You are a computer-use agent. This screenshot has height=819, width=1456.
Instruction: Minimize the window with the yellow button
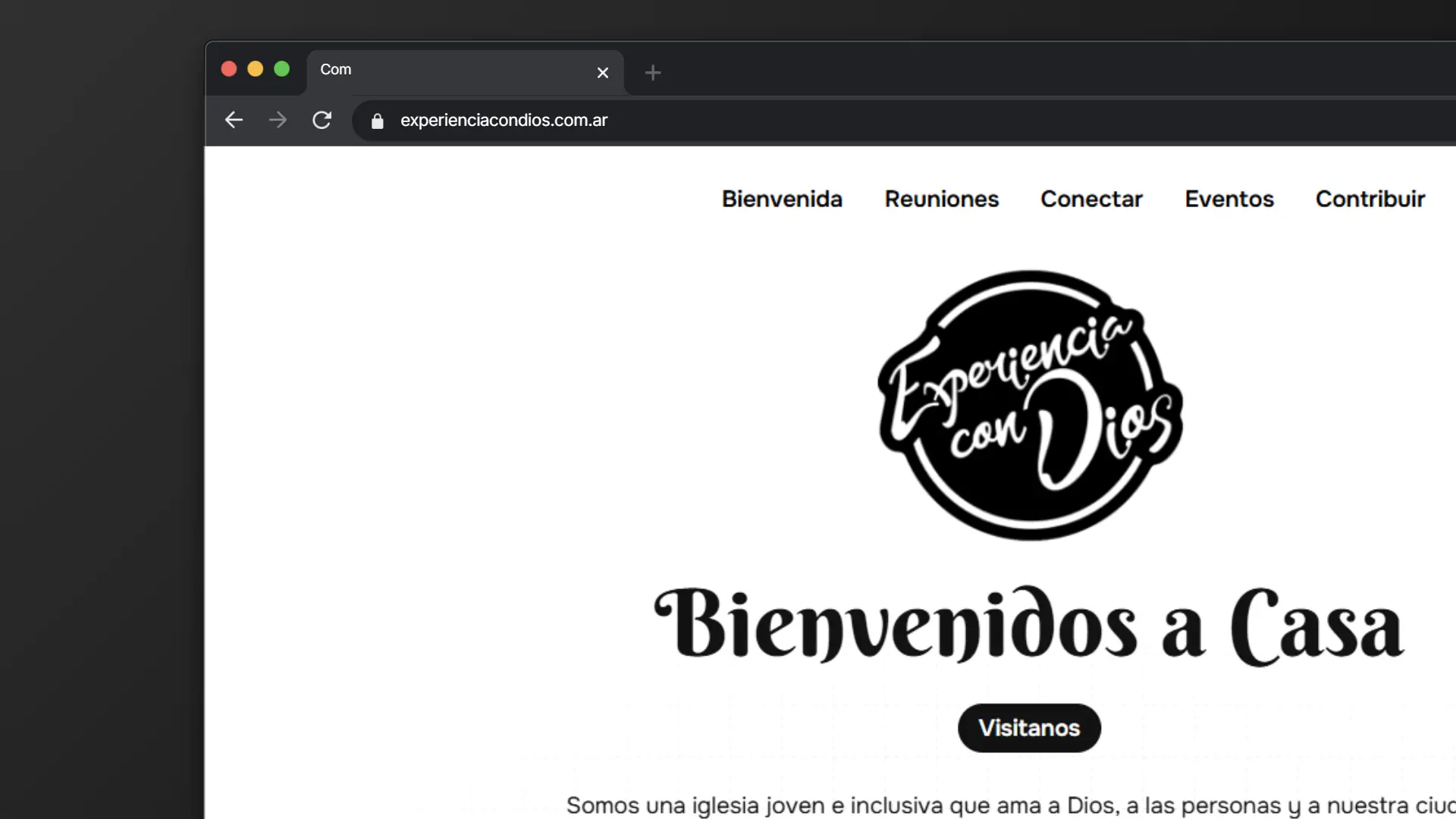[256, 69]
